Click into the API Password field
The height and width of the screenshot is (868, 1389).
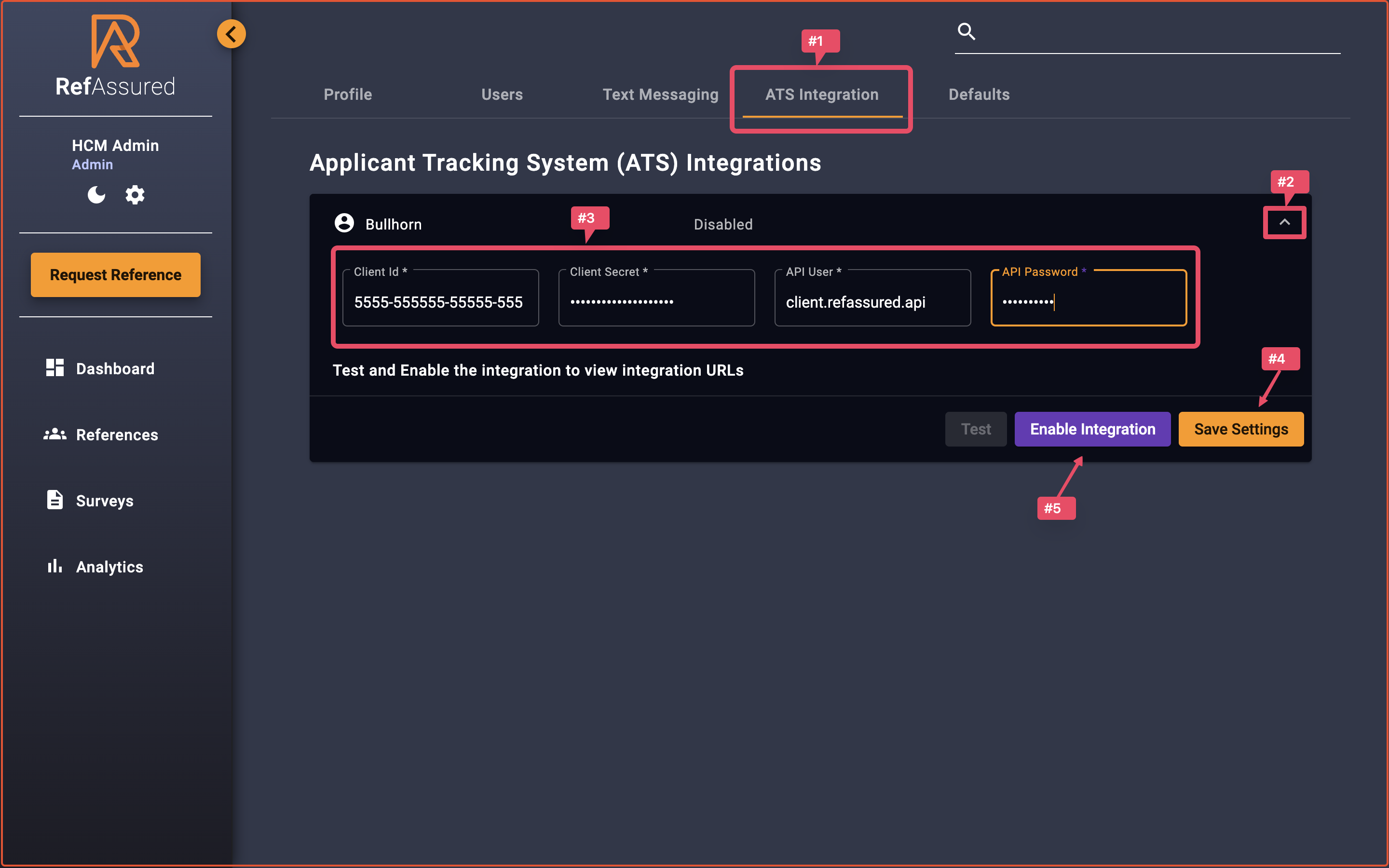click(x=1088, y=301)
